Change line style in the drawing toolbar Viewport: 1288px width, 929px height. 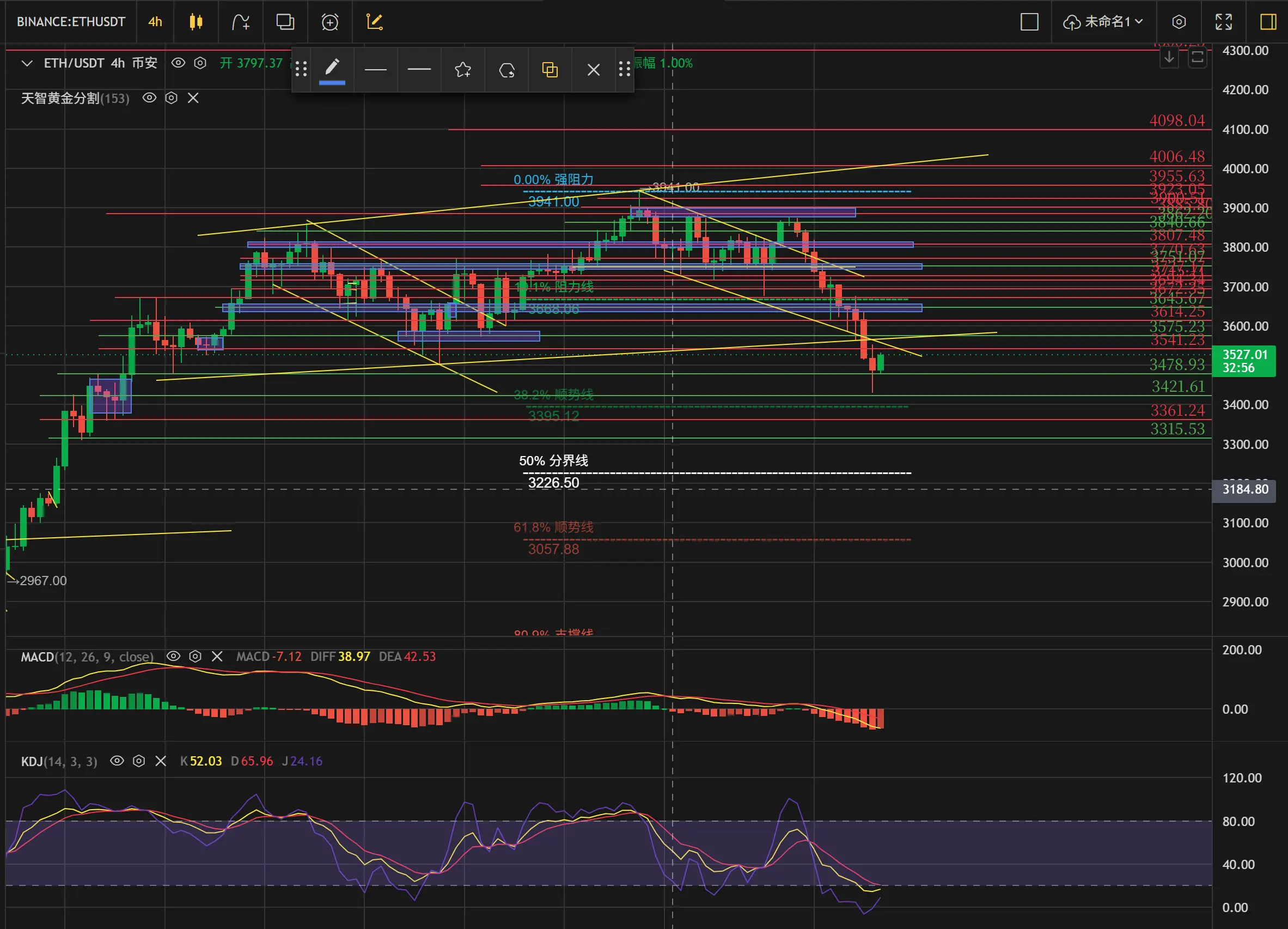tap(419, 69)
